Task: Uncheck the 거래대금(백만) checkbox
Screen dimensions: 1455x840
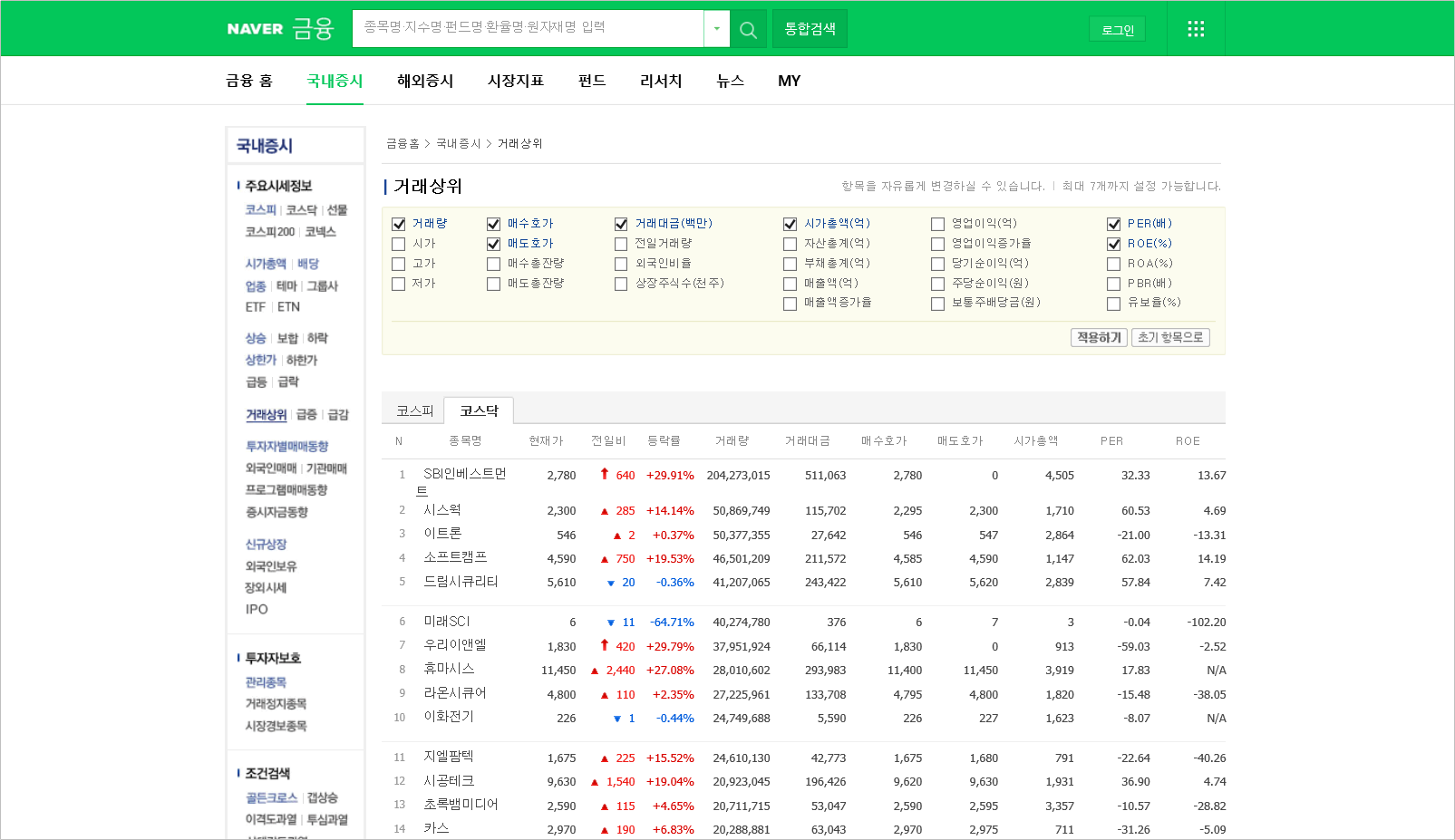Action: [621, 224]
